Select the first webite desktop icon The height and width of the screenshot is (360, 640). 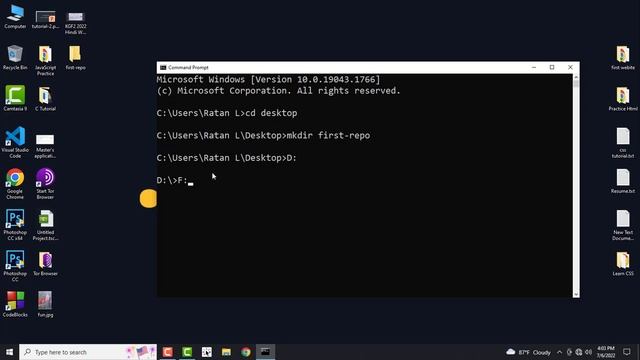623,58
